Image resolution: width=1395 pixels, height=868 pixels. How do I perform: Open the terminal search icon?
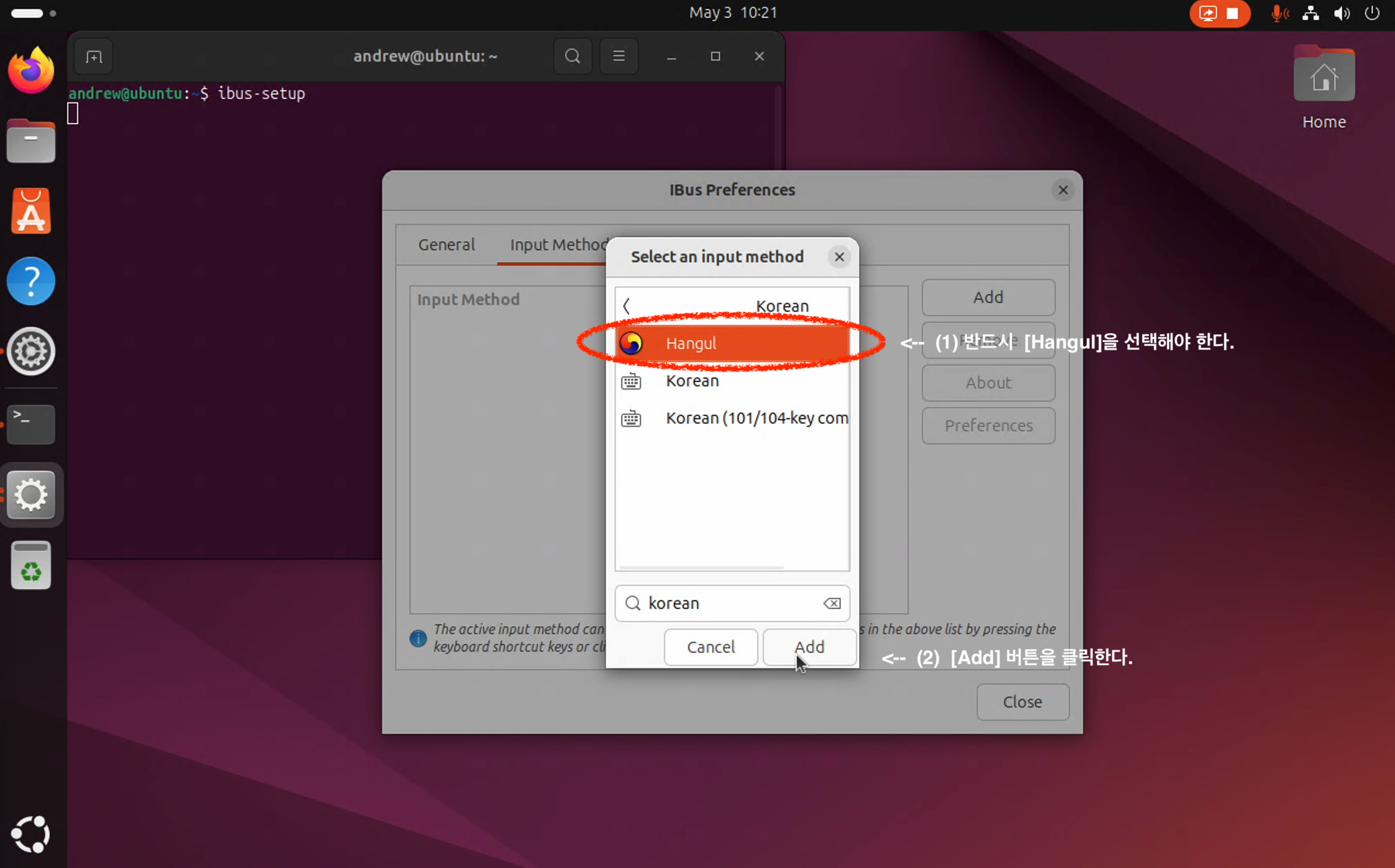(x=572, y=57)
